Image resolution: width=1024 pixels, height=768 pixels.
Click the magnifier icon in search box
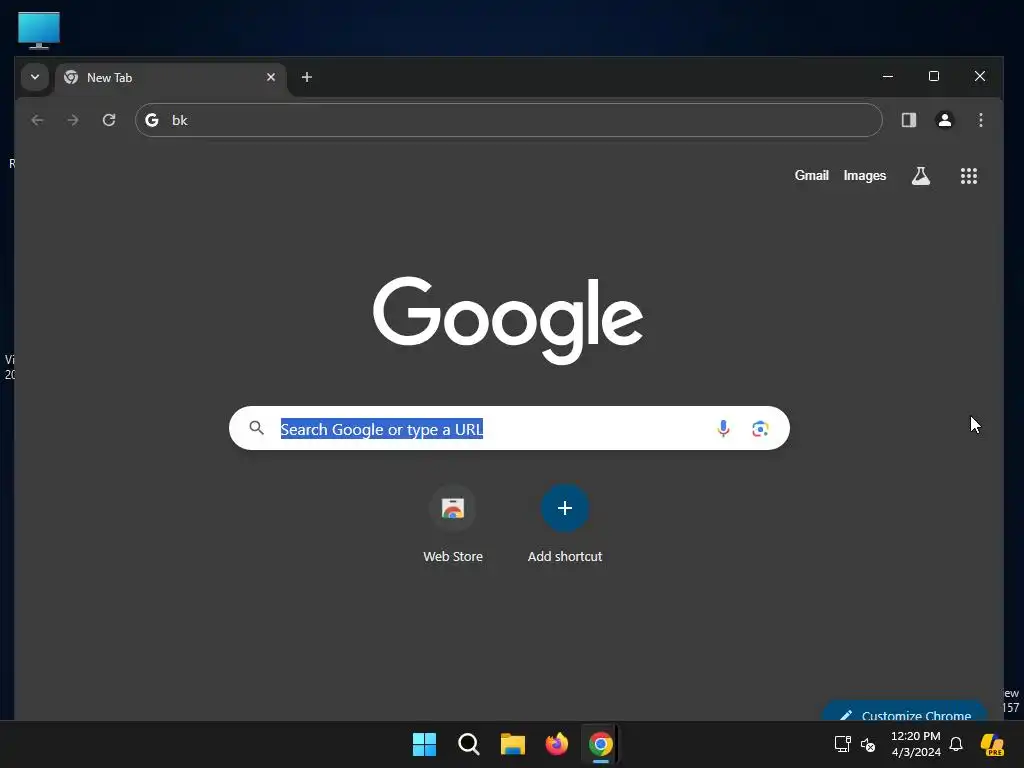[257, 428]
